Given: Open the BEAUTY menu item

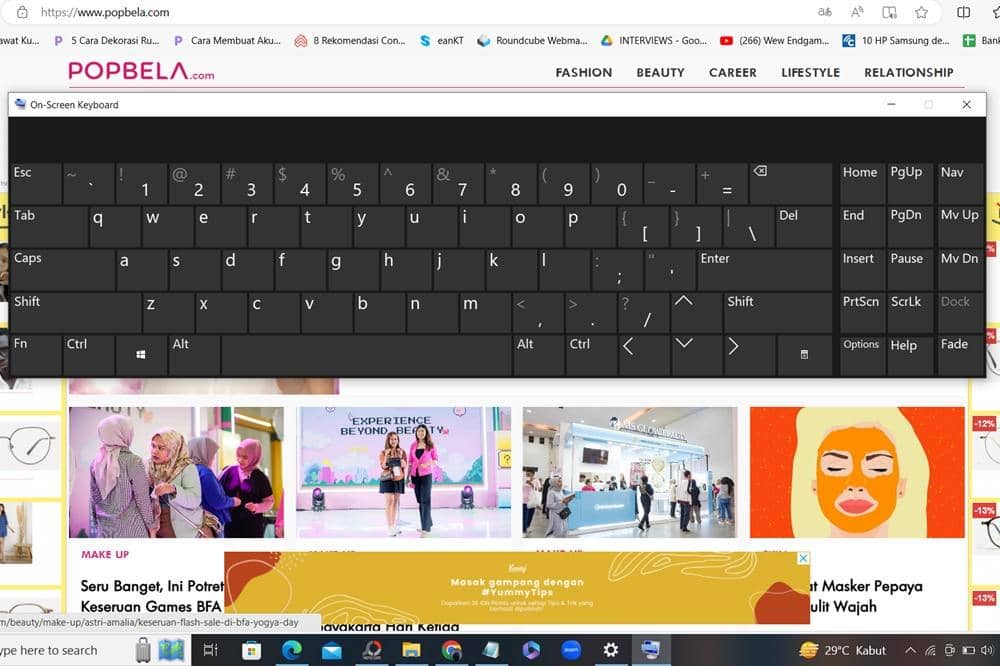Looking at the screenshot, I should (x=660, y=72).
